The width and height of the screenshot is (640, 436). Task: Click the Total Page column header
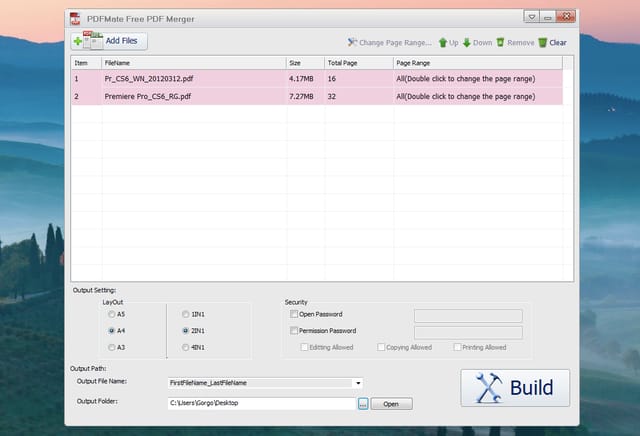359,63
